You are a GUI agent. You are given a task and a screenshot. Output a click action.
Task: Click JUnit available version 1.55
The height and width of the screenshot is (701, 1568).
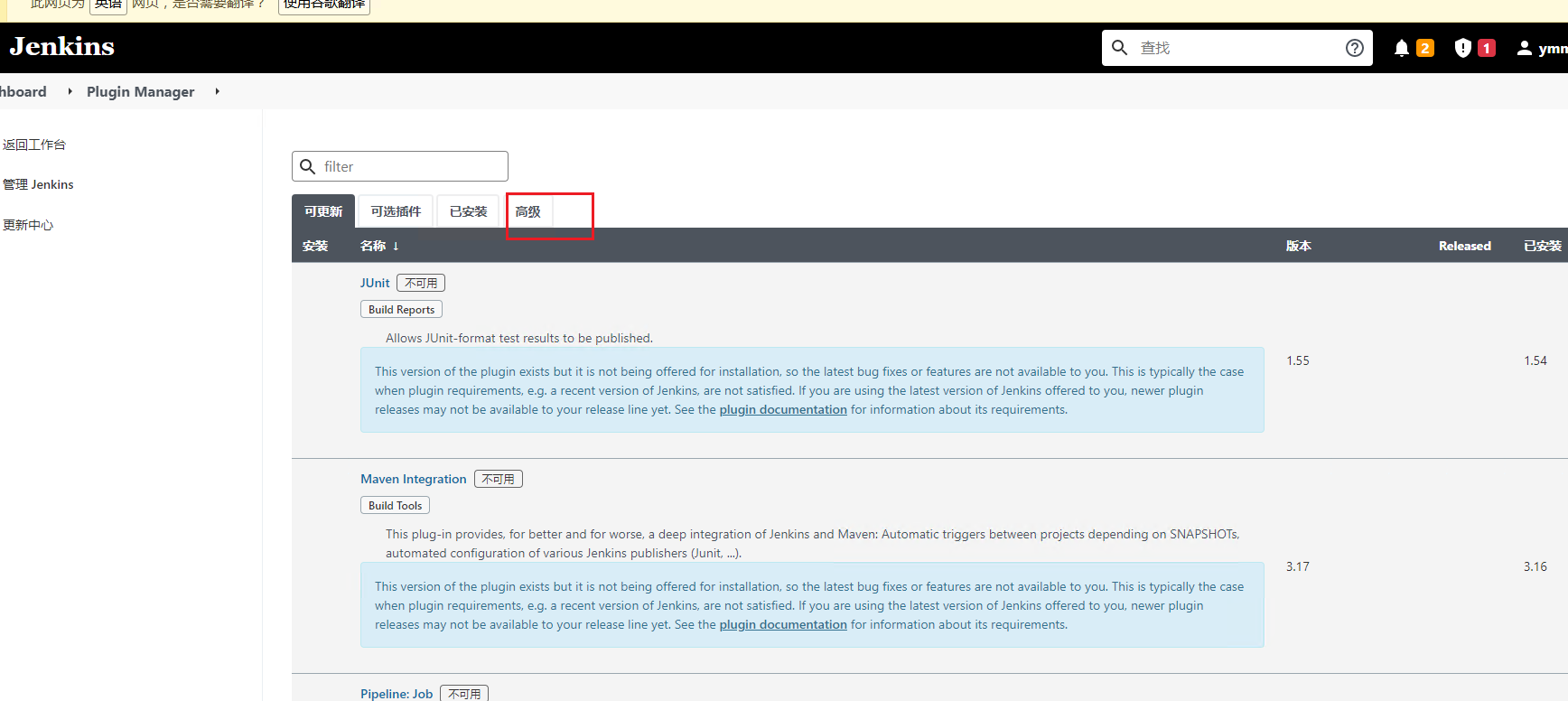(x=1298, y=360)
